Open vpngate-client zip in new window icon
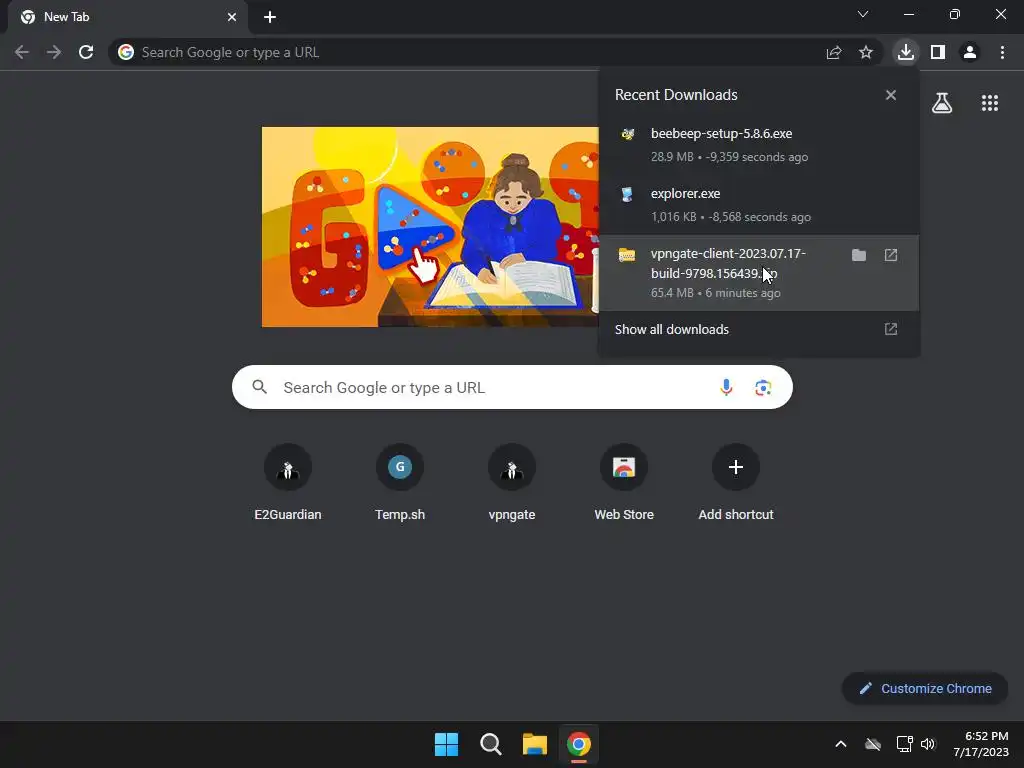This screenshot has width=1024, height=768. pos(891,255)
